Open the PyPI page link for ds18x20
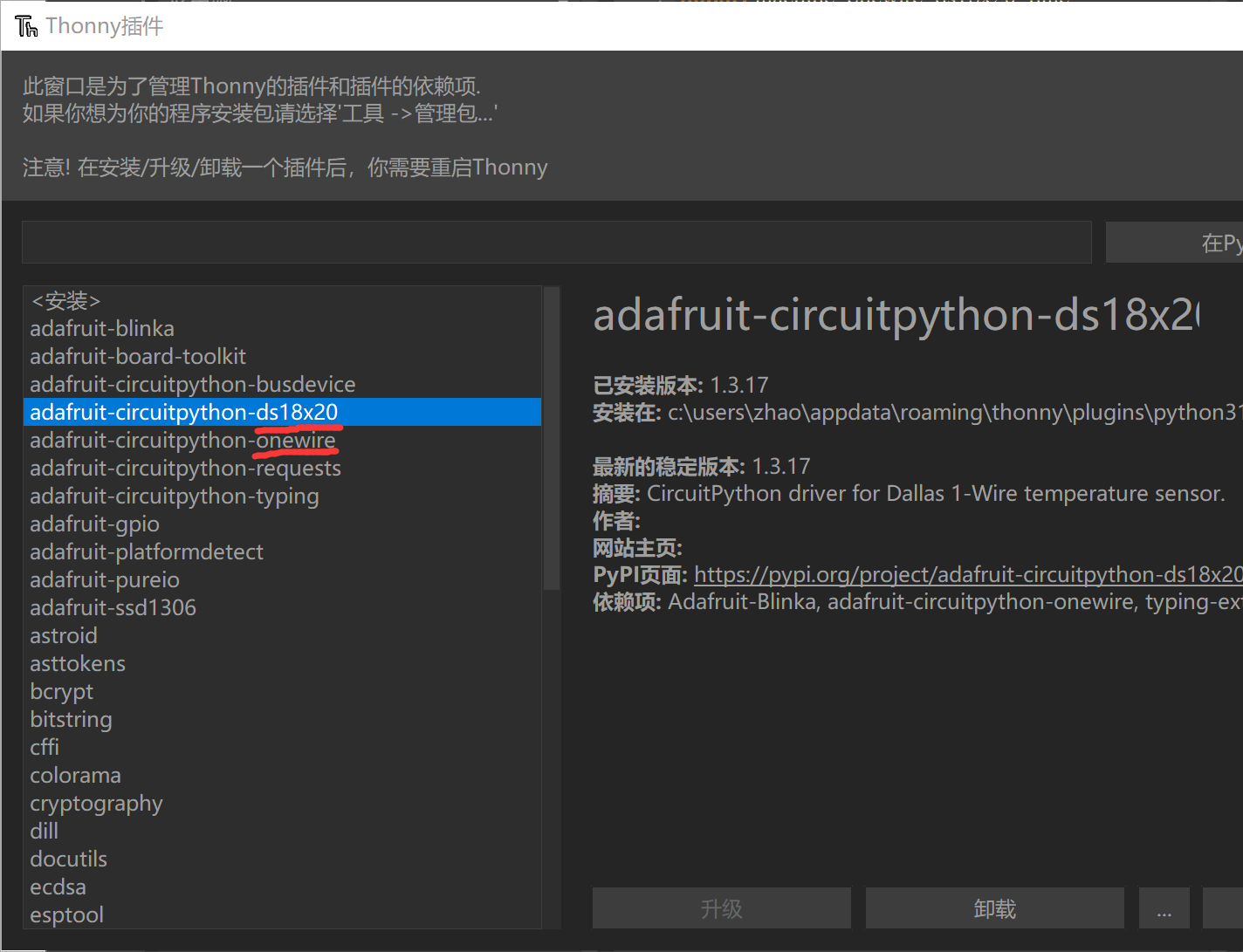The width and height of the screenshot is (1243, 952). (x=968, y=574)
